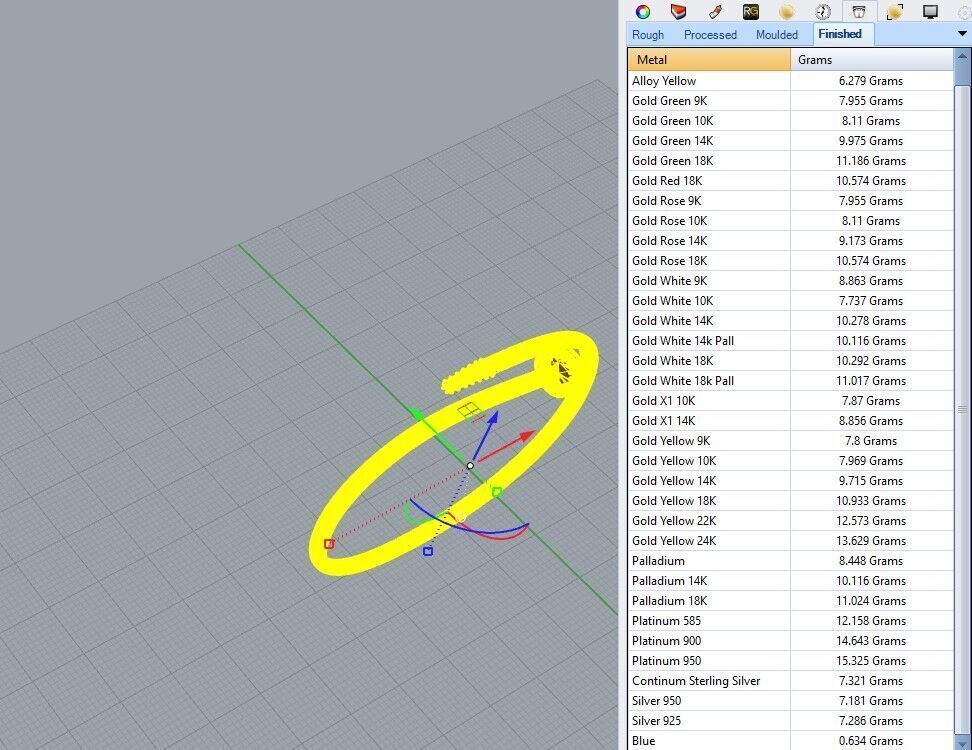Select the Gold Yellow 18K row

tap(790, 501)
